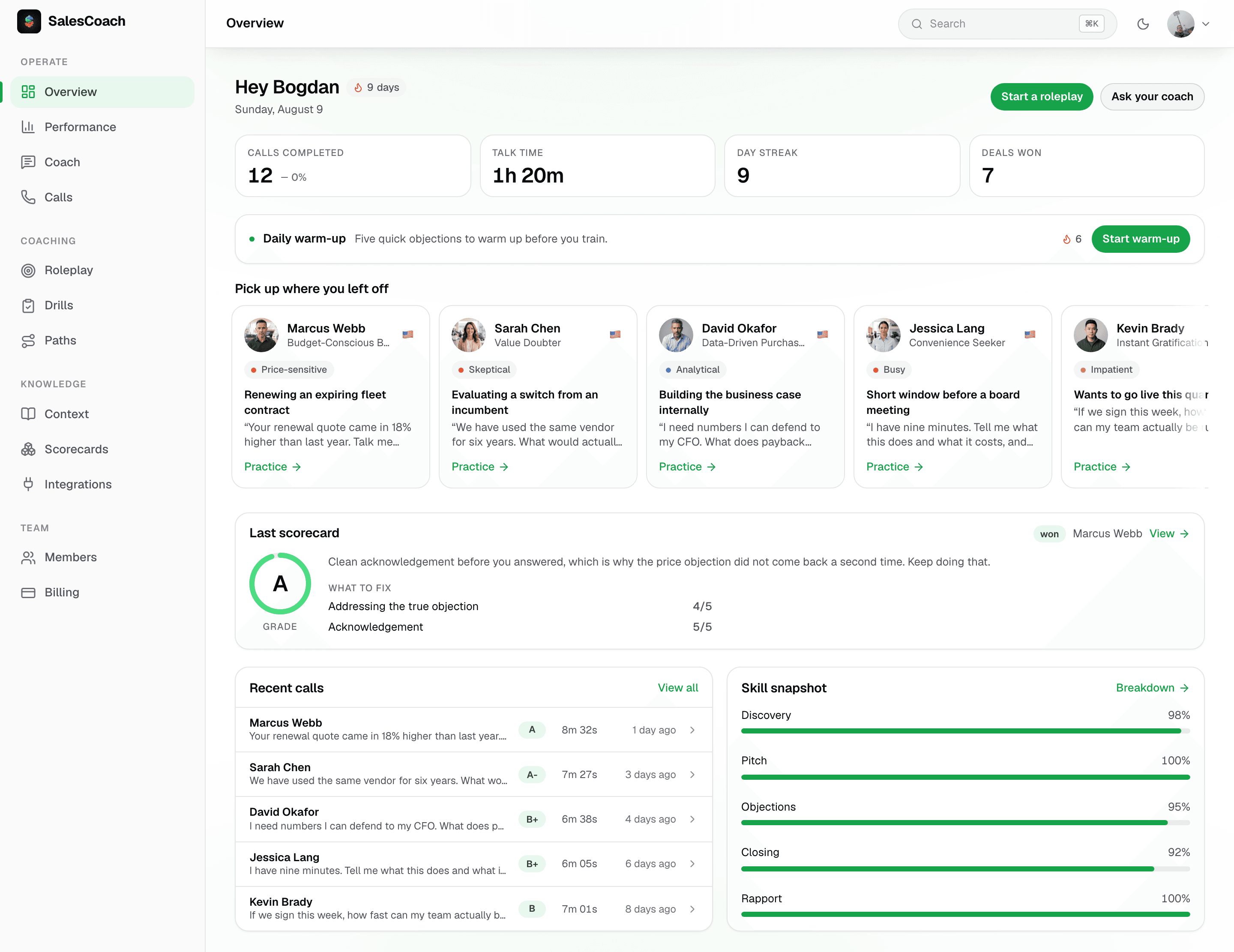
Task: Click the David Okafor persona photo
Action: [x=676, y=335]
